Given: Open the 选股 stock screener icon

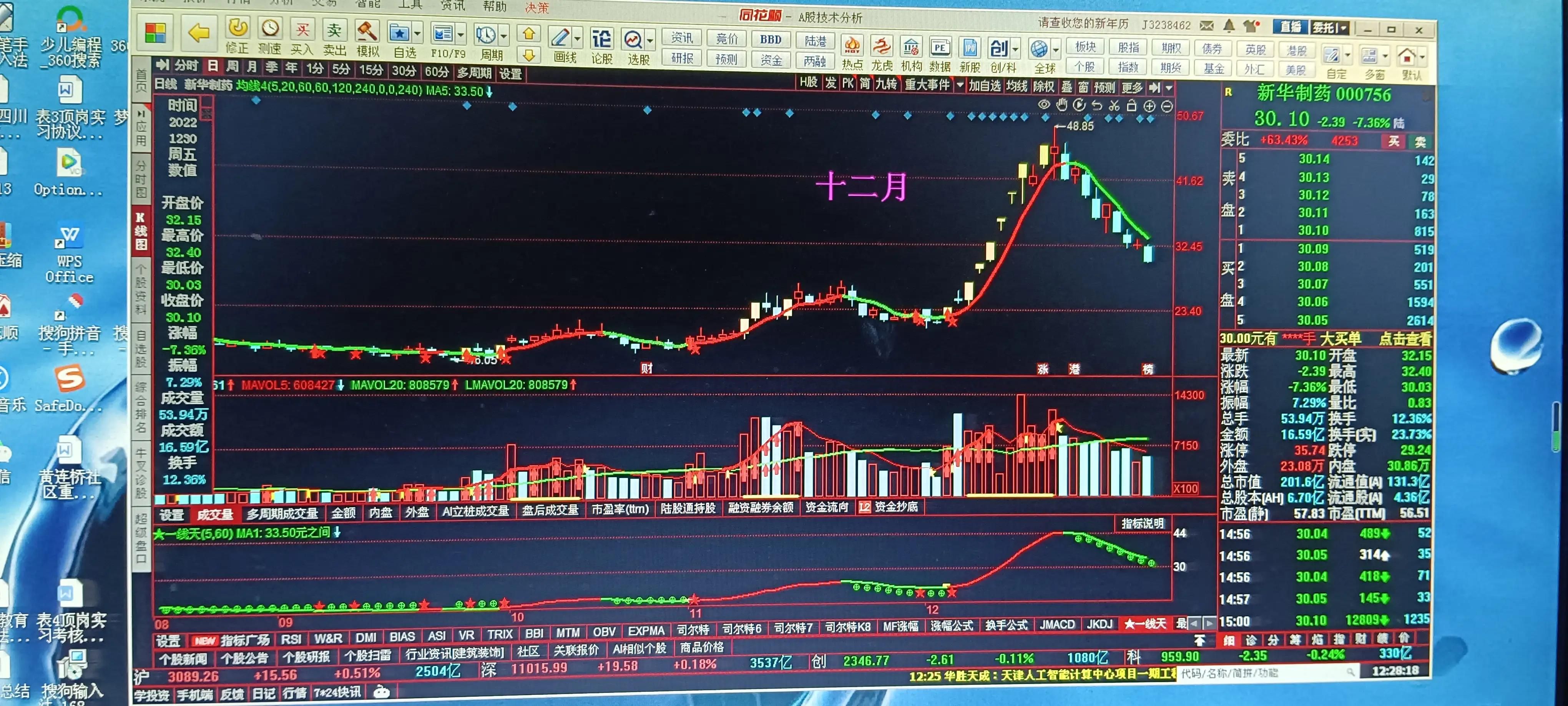Looking at the screenshot, I should (x=633, y=40).
